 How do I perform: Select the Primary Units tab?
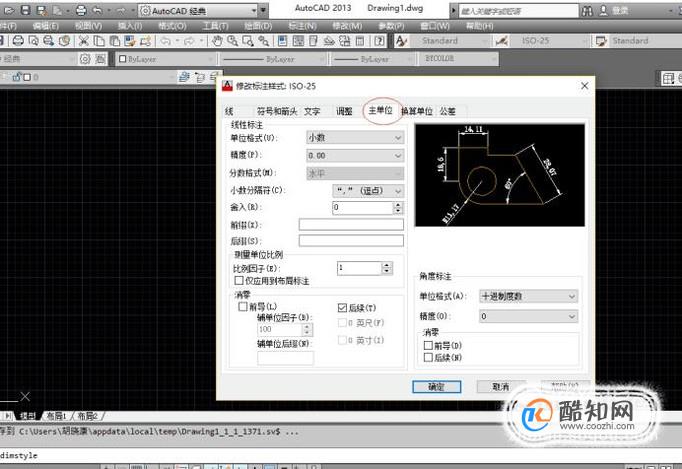tap(381, 111)
